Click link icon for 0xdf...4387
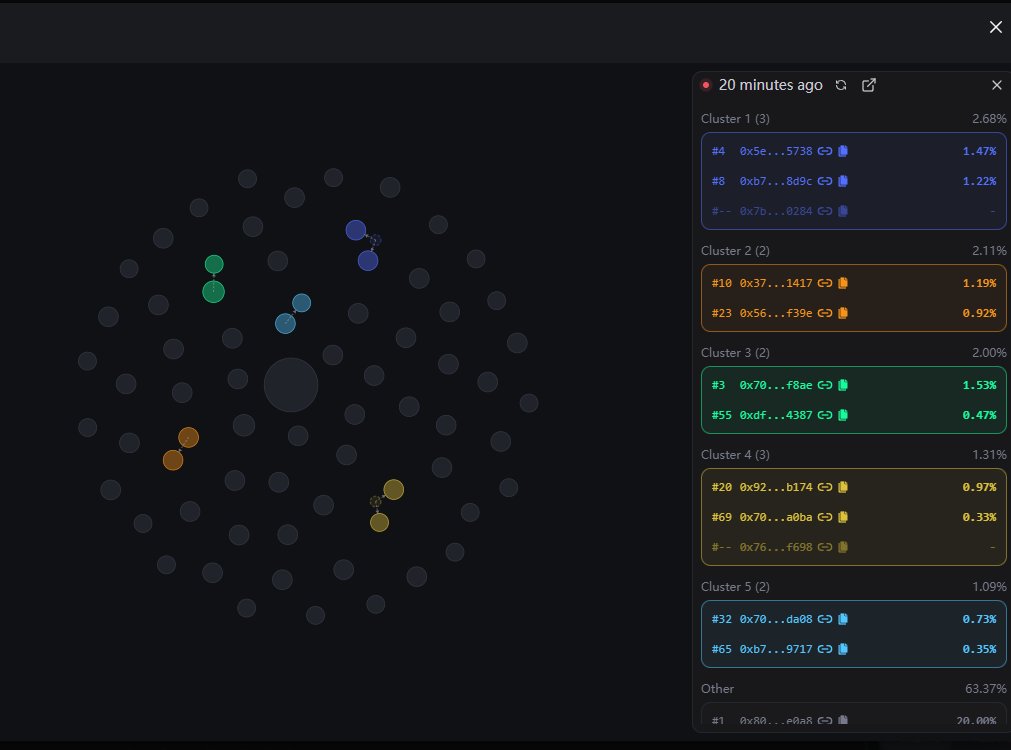 point(825,415)
